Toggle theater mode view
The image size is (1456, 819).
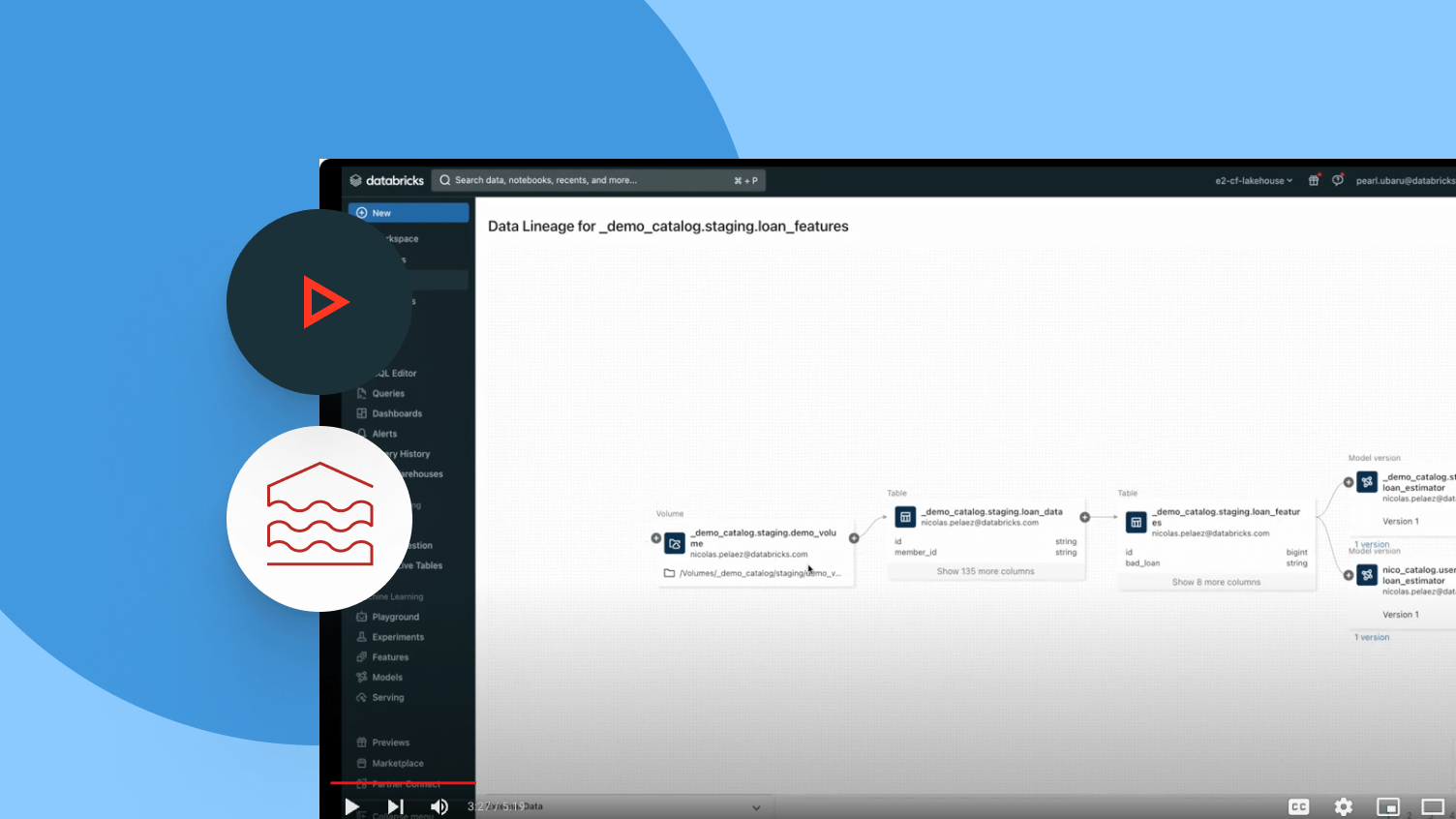(1432, 806)
